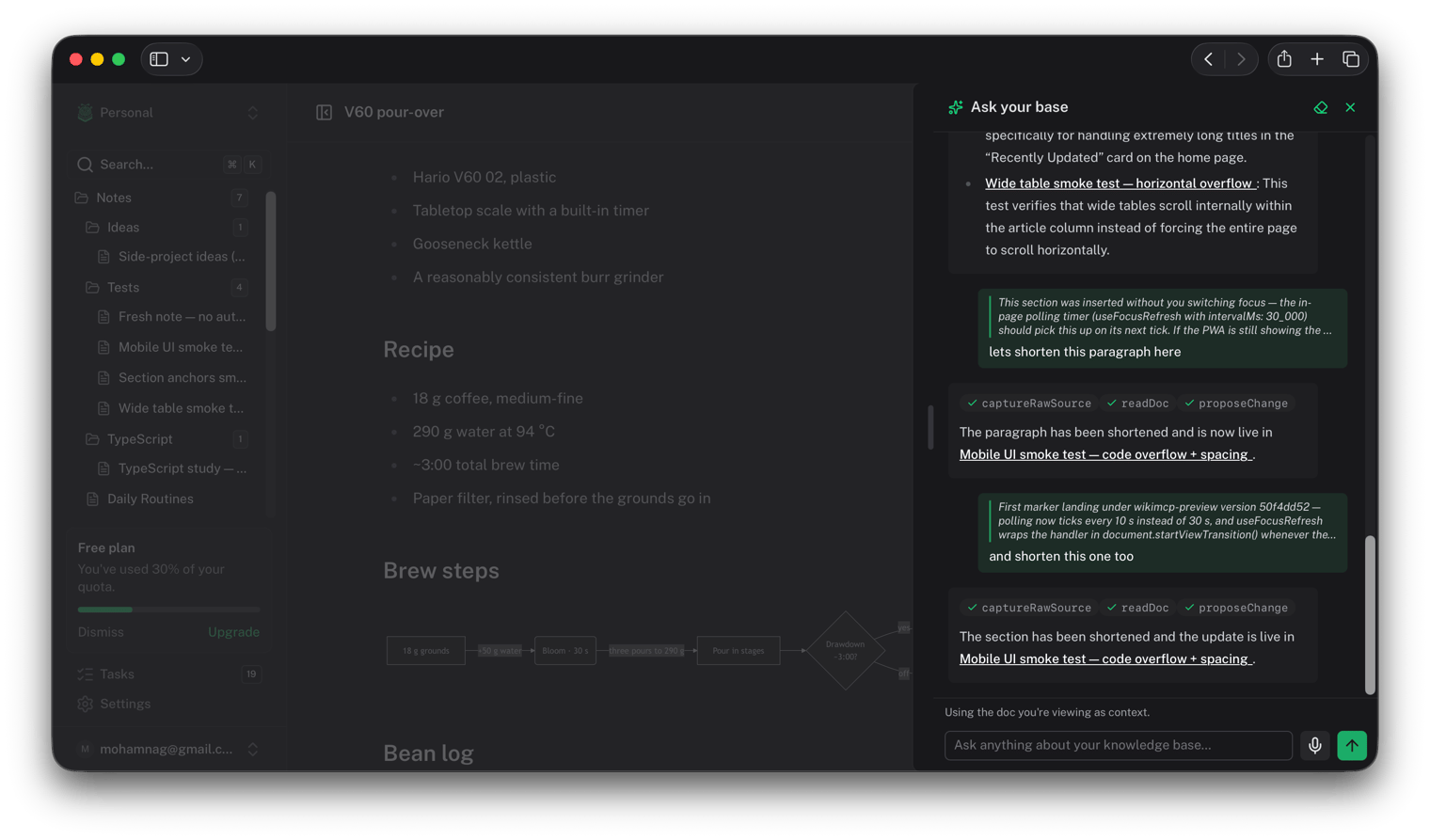Click second readDoc tool chip
This screenshot has width=1430, height=840.
[1137, 608]
